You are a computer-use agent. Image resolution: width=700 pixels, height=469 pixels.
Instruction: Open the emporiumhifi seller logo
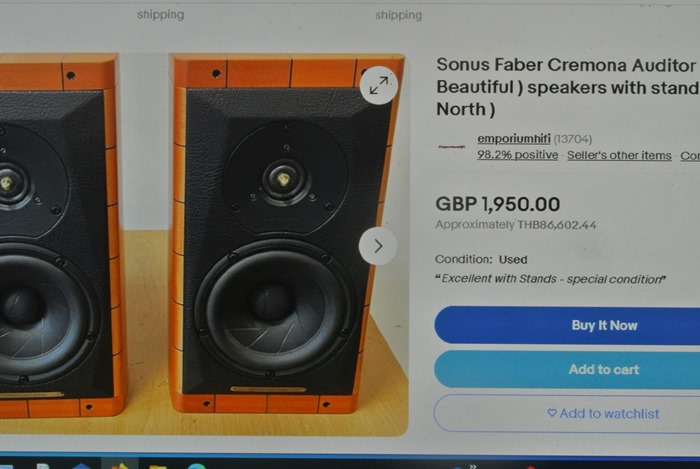click(x=452, y=146)
